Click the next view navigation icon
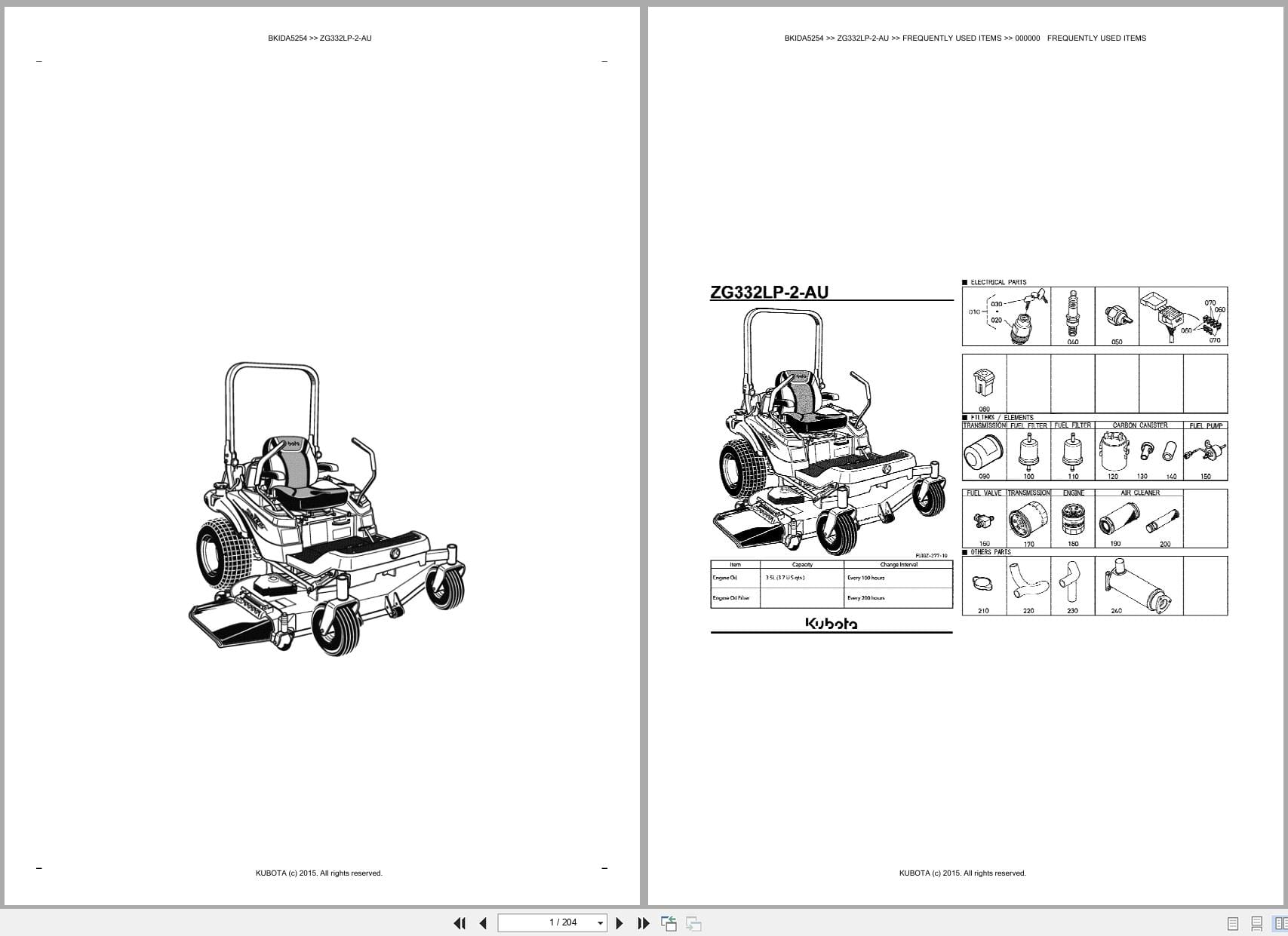1288x936 pixels. pos(692,922)
